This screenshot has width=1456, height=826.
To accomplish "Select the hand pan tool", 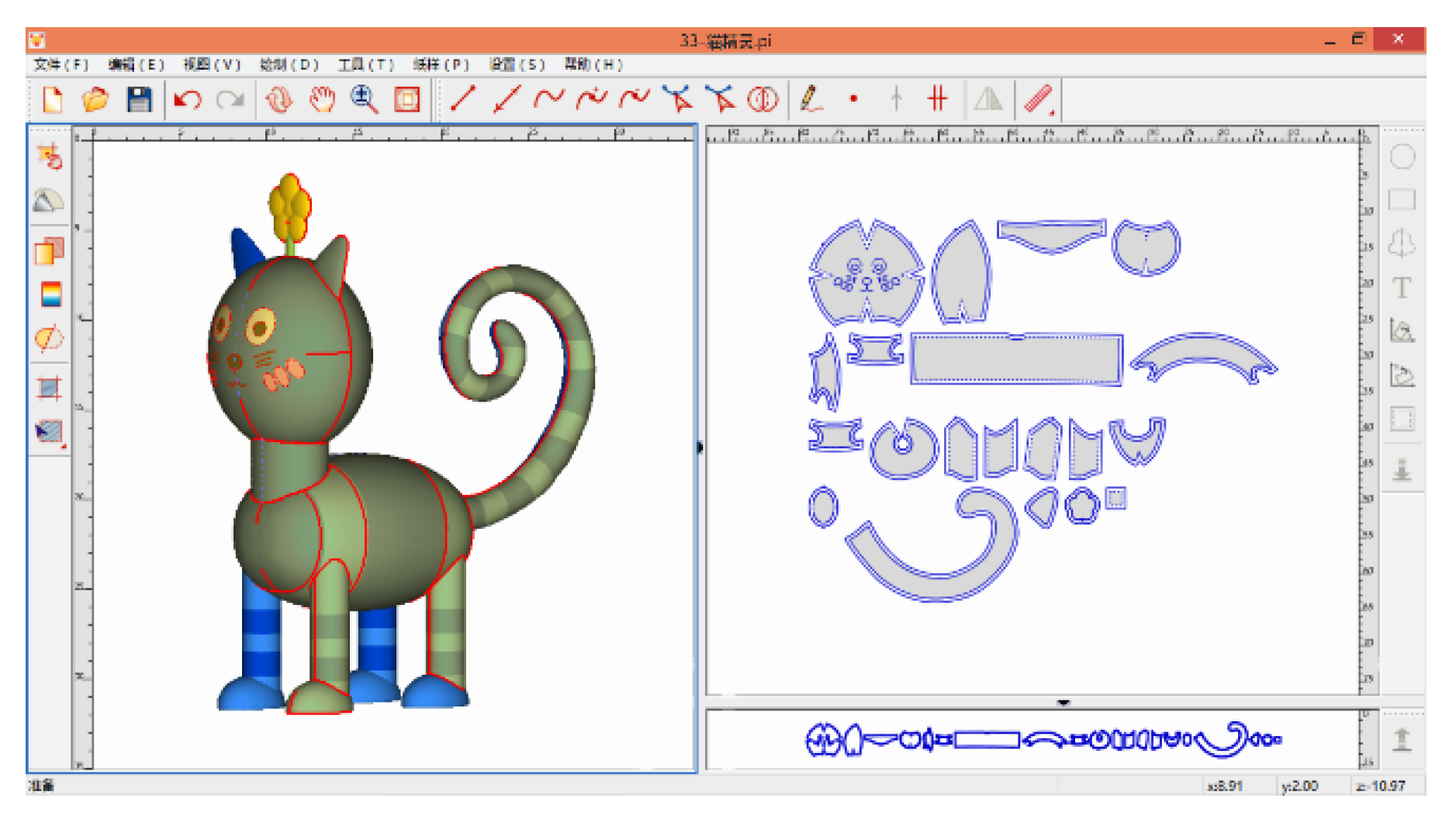I will pyautogui.click(x=322, y=99).
